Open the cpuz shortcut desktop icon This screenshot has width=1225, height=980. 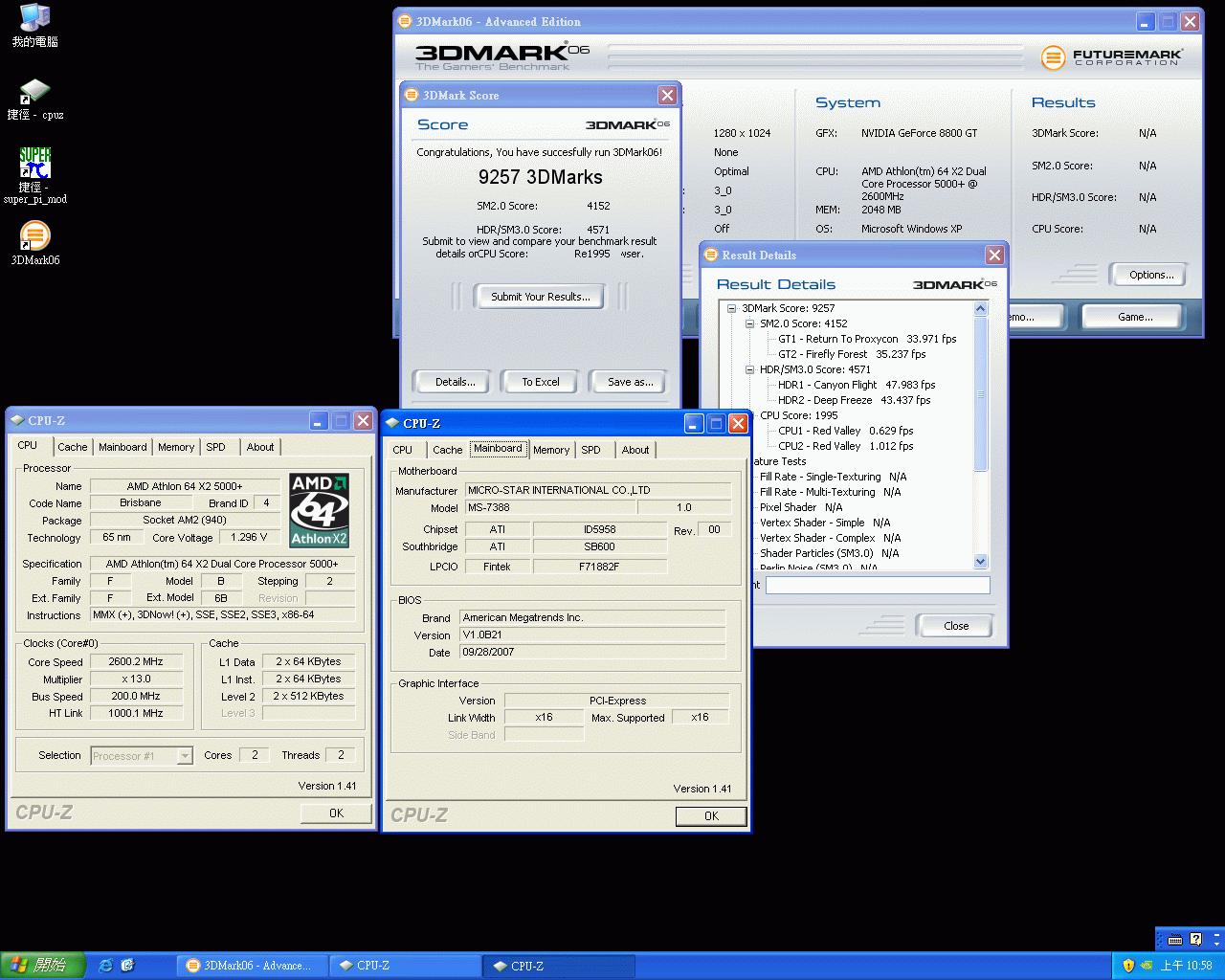34,100
